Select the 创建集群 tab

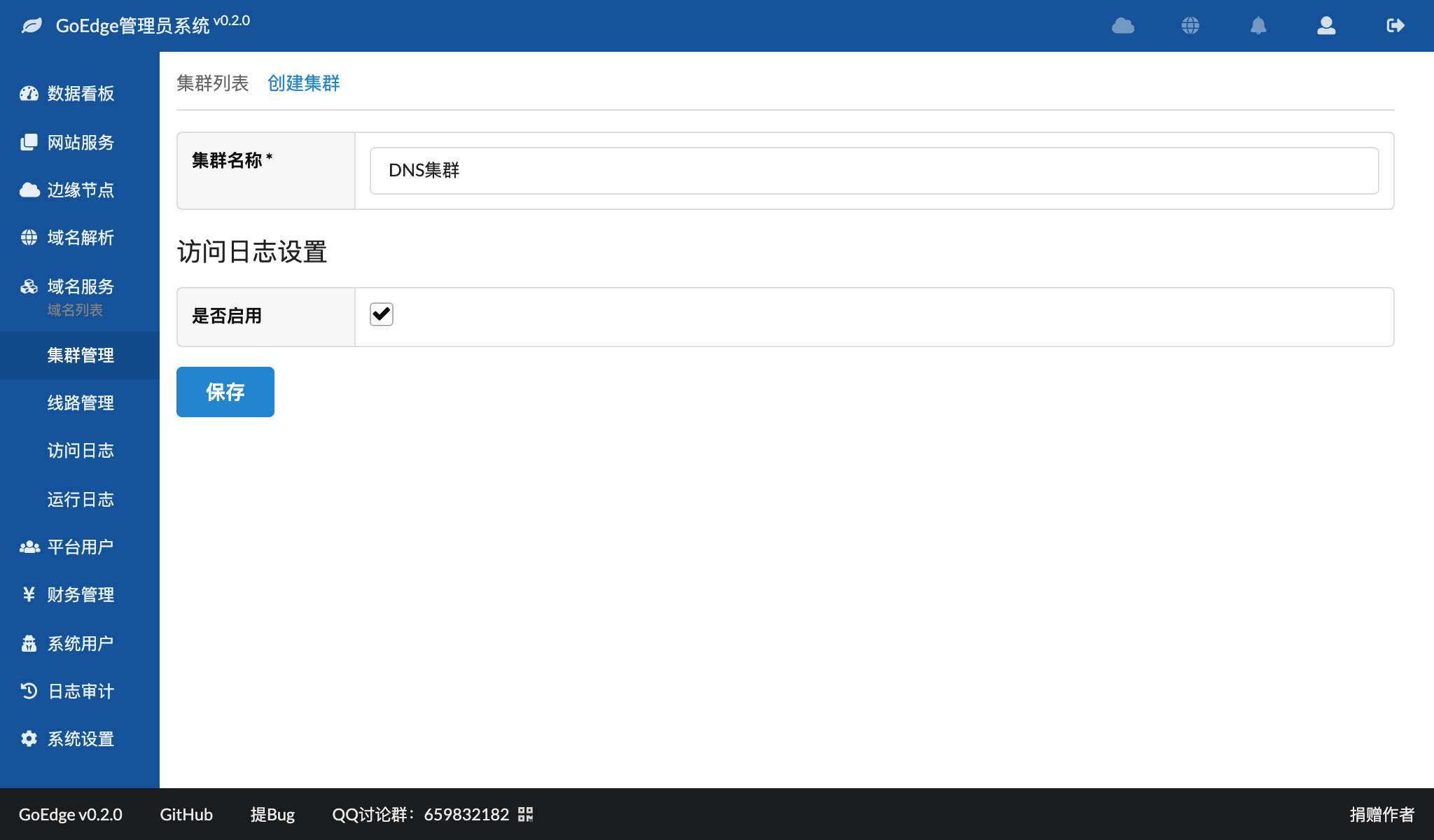[303, 83]
